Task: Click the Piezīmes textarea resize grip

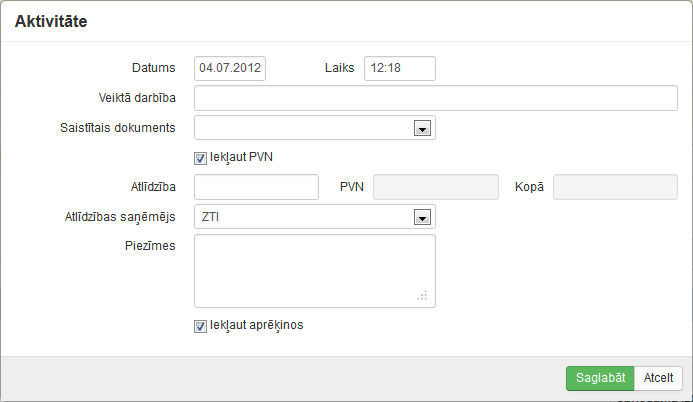Action: coord(423,296)
